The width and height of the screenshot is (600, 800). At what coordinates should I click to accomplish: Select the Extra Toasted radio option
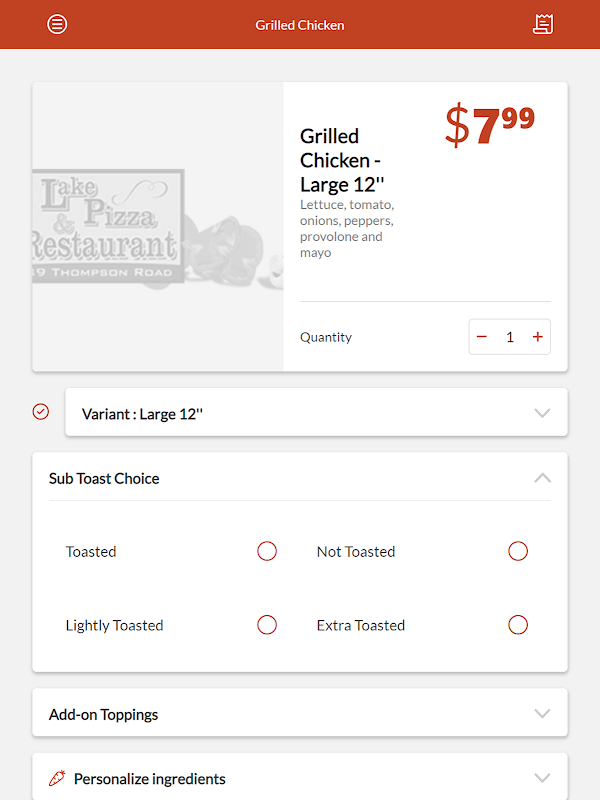518,625
